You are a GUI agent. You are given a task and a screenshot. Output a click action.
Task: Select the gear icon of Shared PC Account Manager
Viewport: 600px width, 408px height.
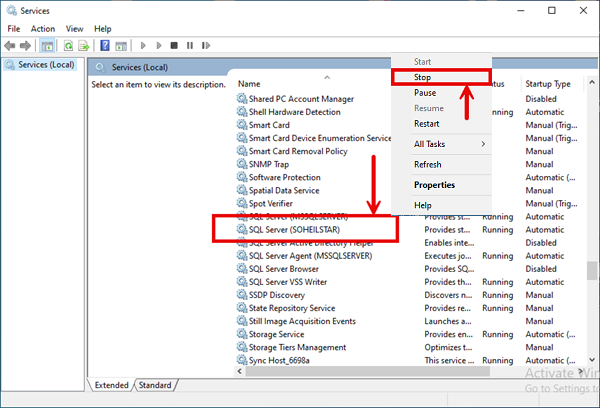[x=242, y=99]
